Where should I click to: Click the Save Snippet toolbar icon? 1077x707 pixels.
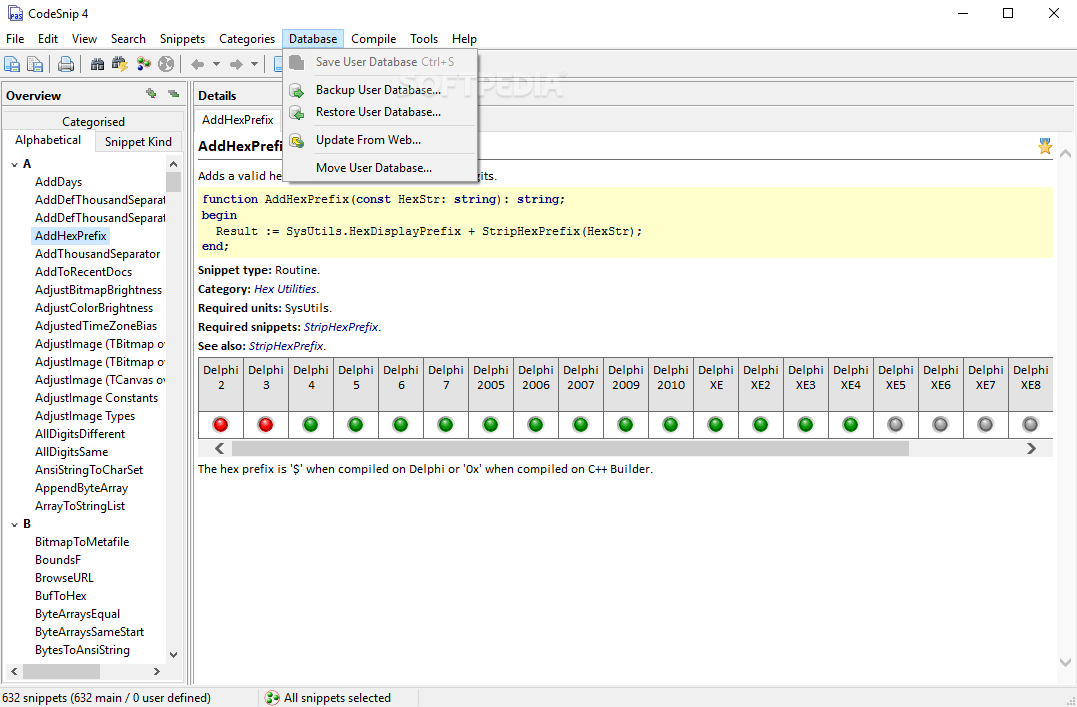click(x=12, y=65)
